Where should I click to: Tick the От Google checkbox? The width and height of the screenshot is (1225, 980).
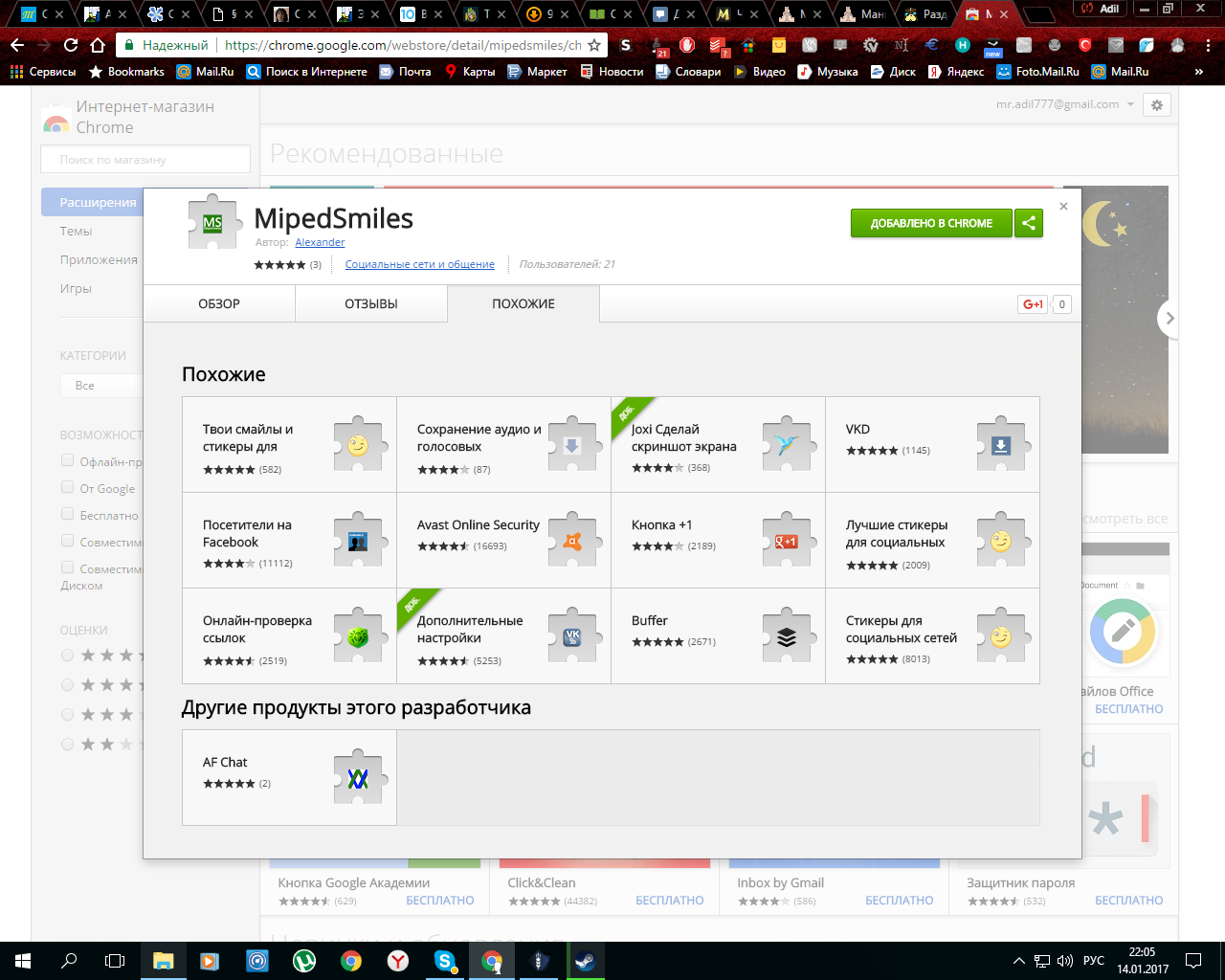67,487
